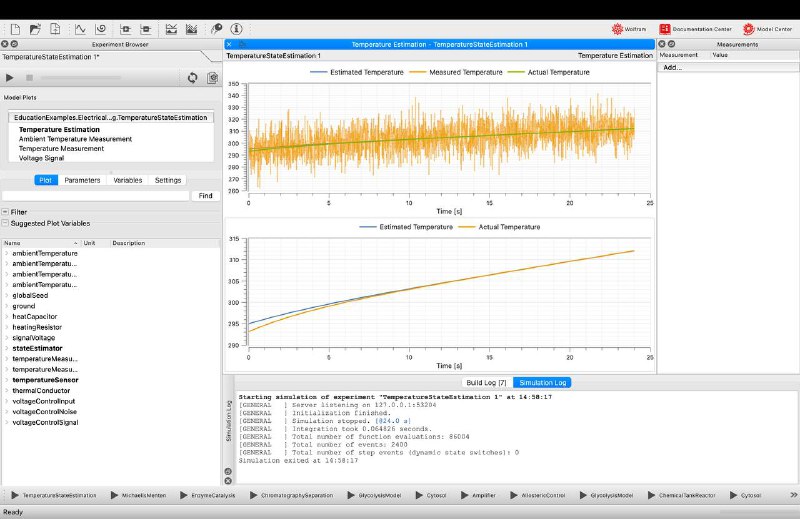Click the variable search input field
This screenshot has height=519, width=800.
point(95,195)
